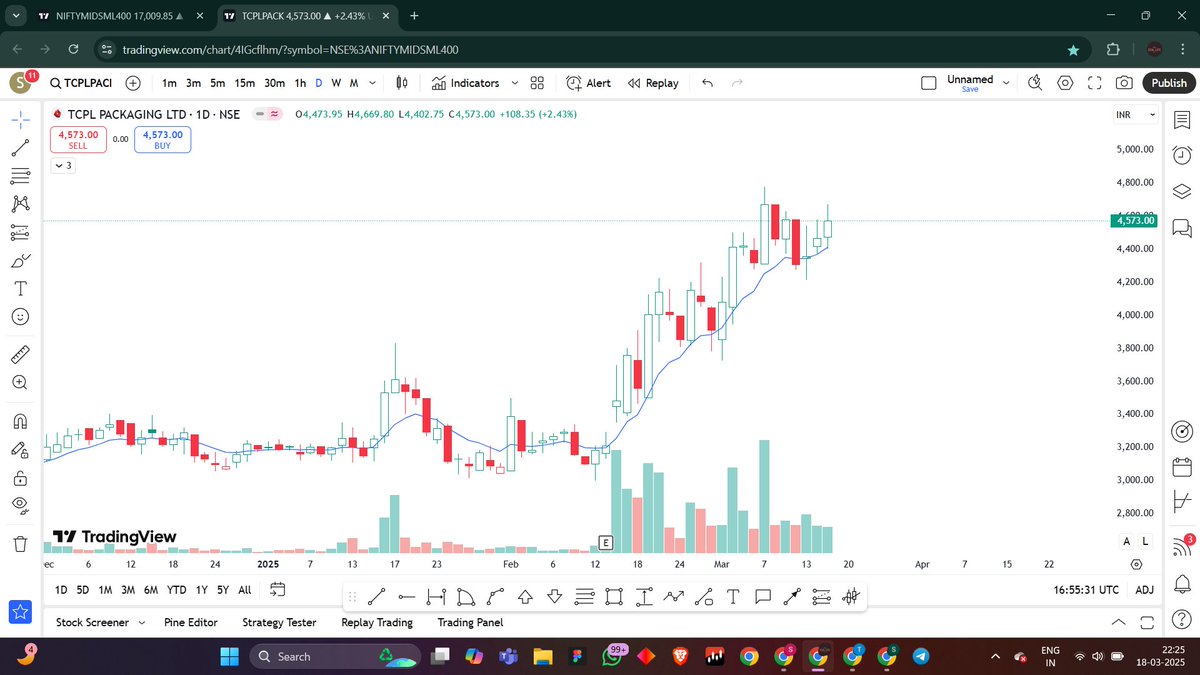Open the emoji icons tool
Image resolution: width=1200 pixels, height=675 pixels.
click(x=20, y=316)
